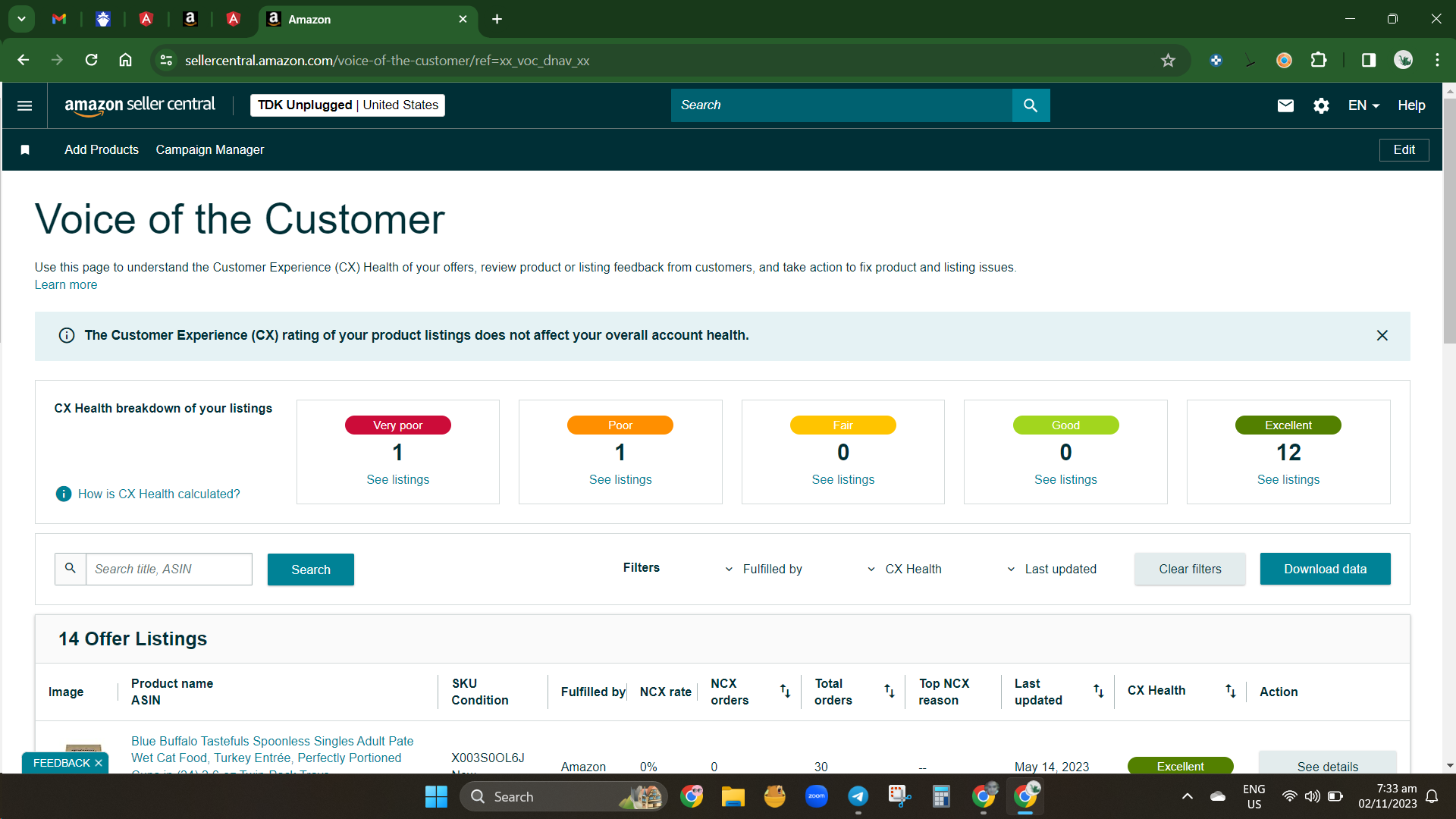
Task: Click the Amazon Seller Central logo
Action: tap(140, 105)
